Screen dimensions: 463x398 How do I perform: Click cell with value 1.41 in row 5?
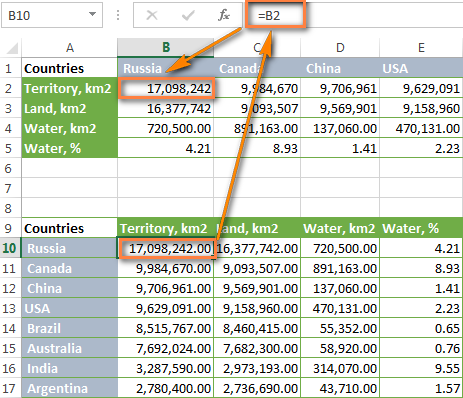pos(340,148)
